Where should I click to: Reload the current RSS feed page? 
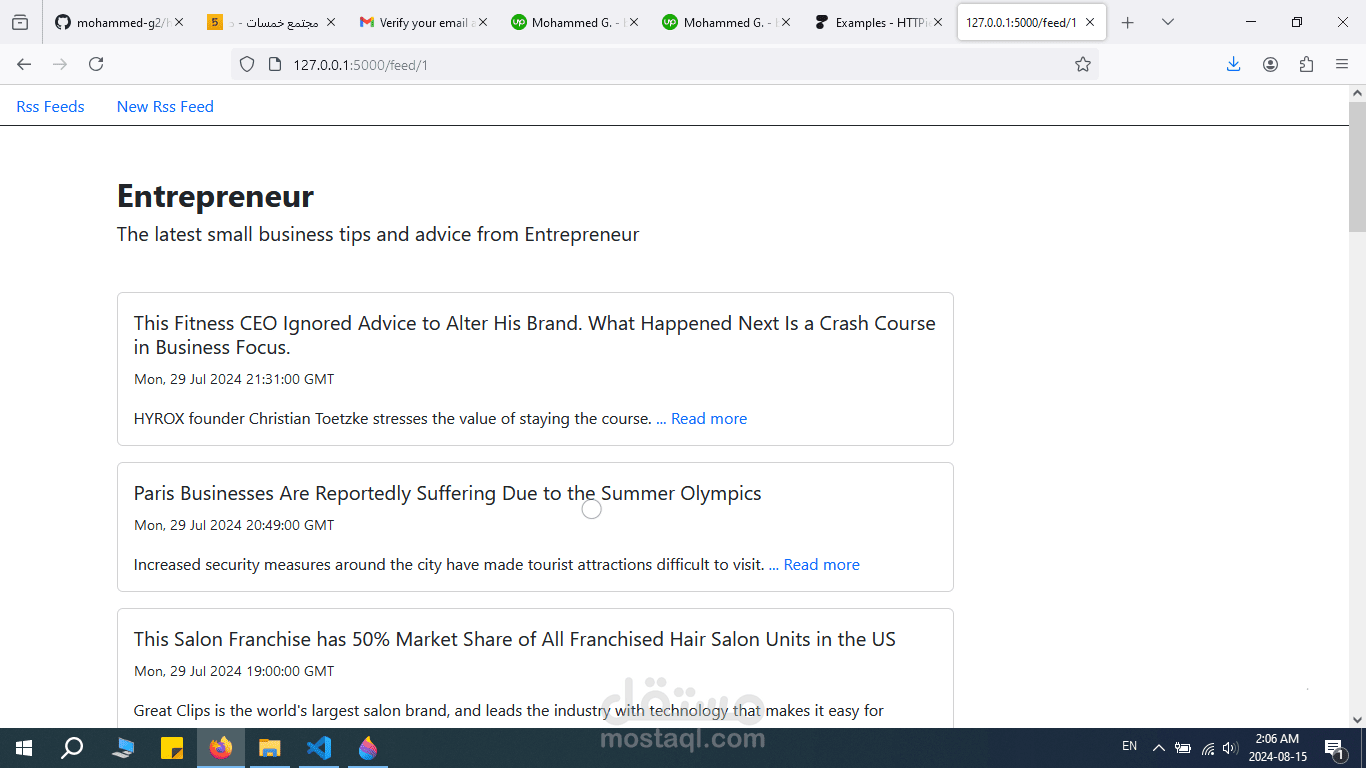pyautogui.click(x=96, y=64)
